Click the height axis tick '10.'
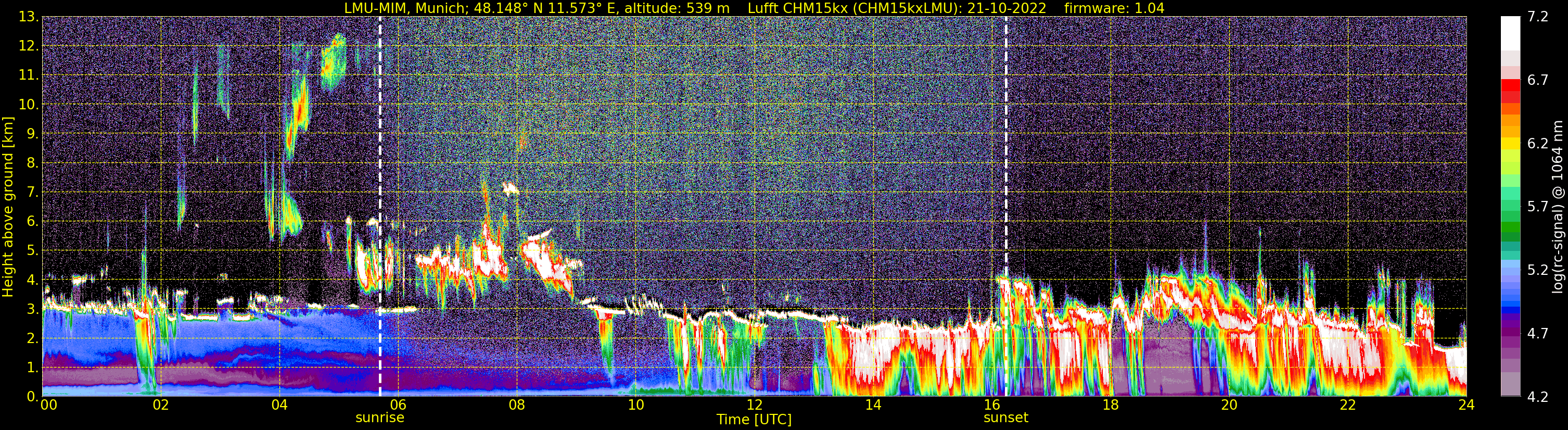The width and height of the screenshot is (1568, 430). tap(28, 105)
